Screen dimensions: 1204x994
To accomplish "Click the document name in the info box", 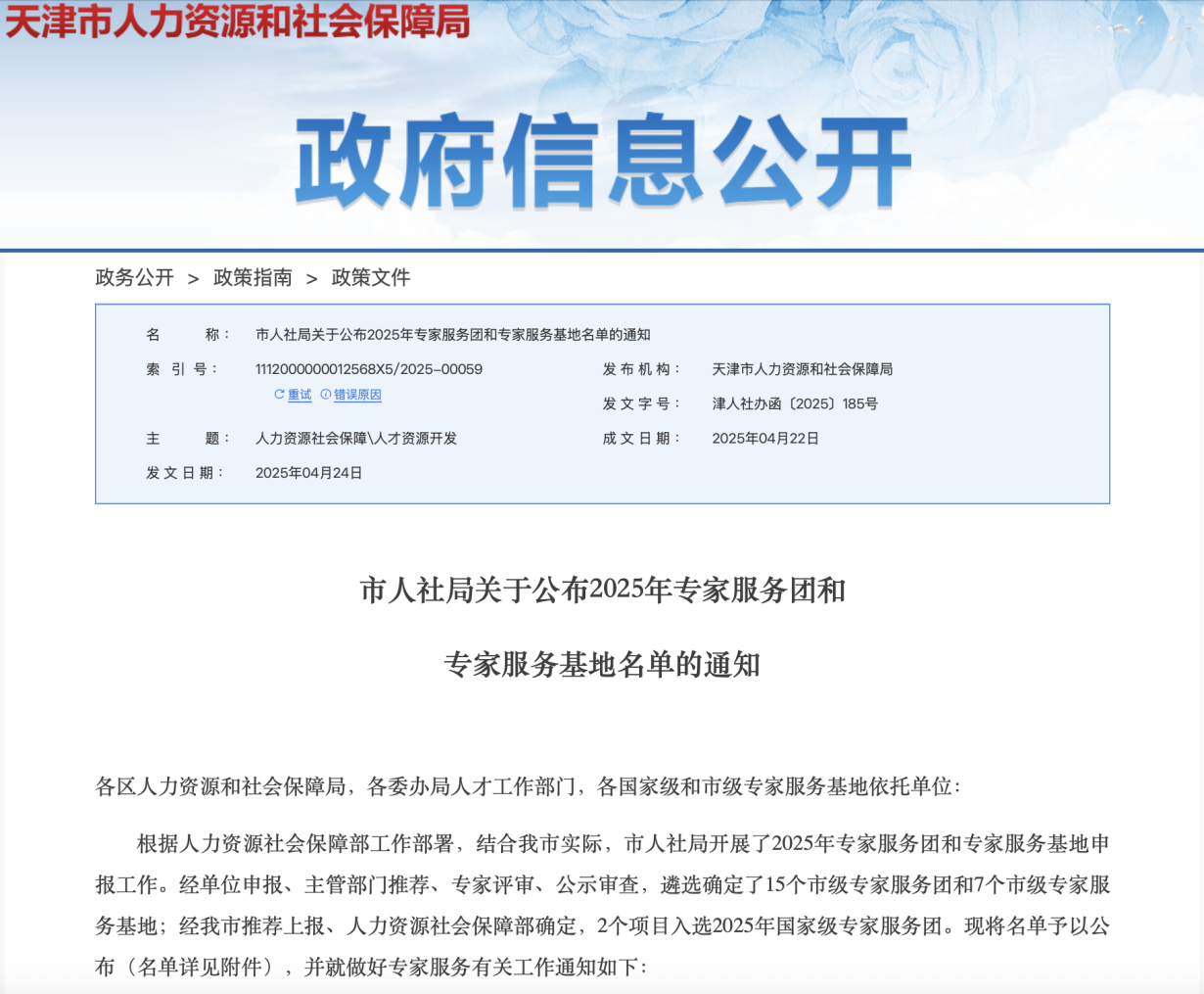I will 452,335.
